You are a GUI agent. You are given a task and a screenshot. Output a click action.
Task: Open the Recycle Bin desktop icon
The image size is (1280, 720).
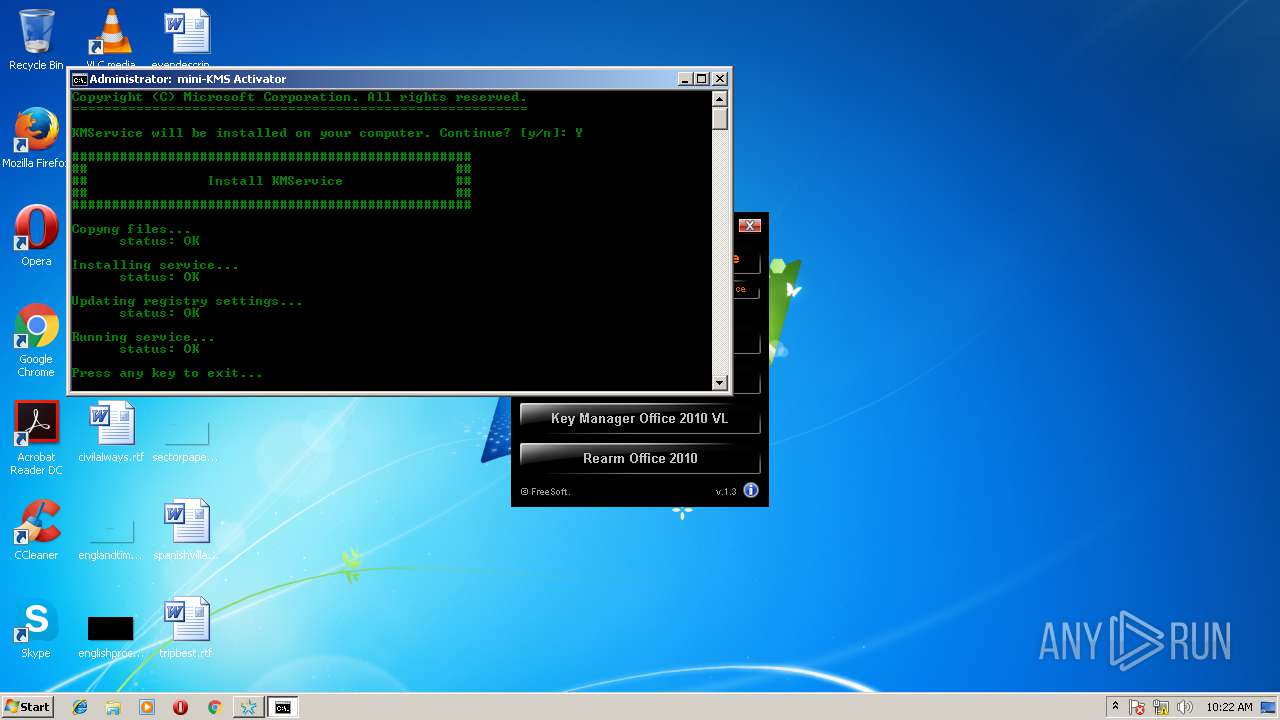36,38
